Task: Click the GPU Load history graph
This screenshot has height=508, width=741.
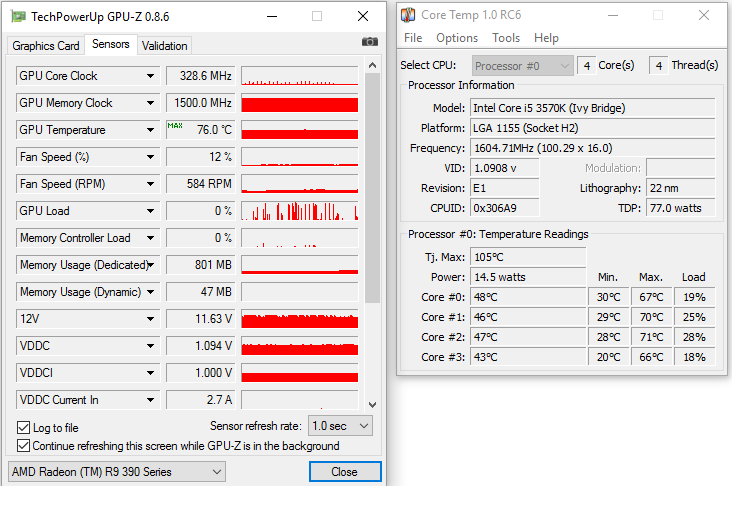Action: (x=300, y=211)
